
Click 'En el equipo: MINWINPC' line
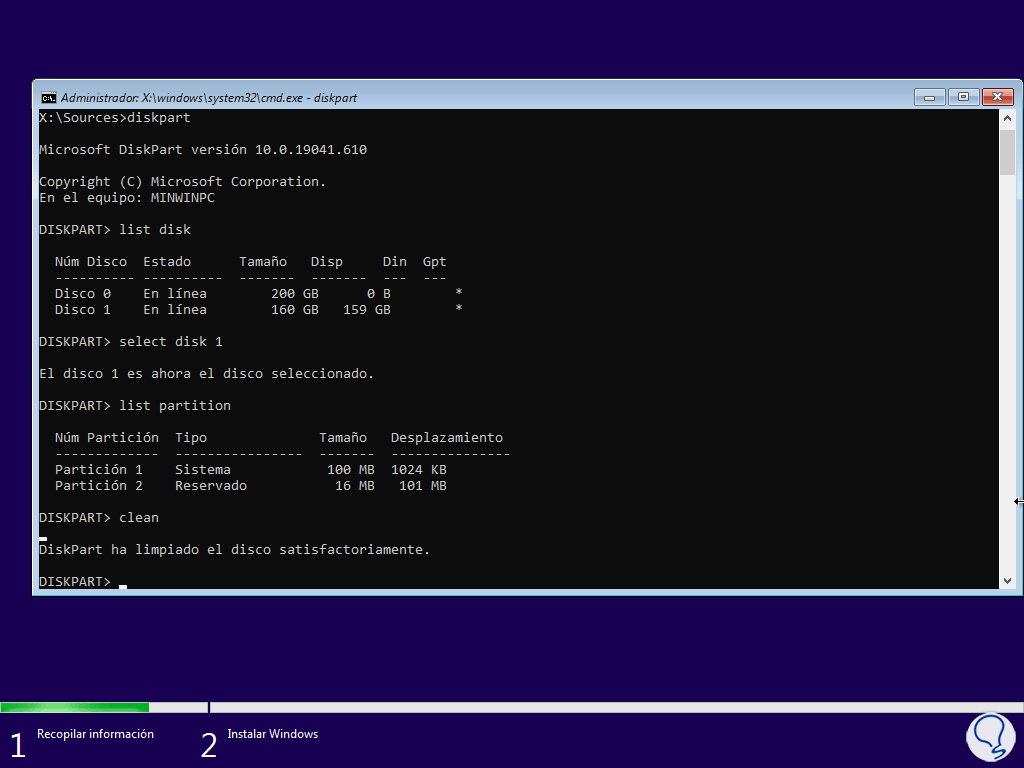pos(127,198)
